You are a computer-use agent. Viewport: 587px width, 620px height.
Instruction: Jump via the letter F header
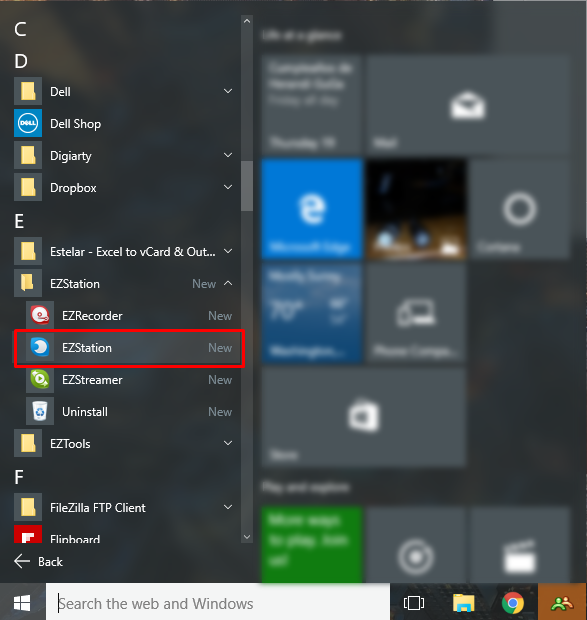pos(19,477)
